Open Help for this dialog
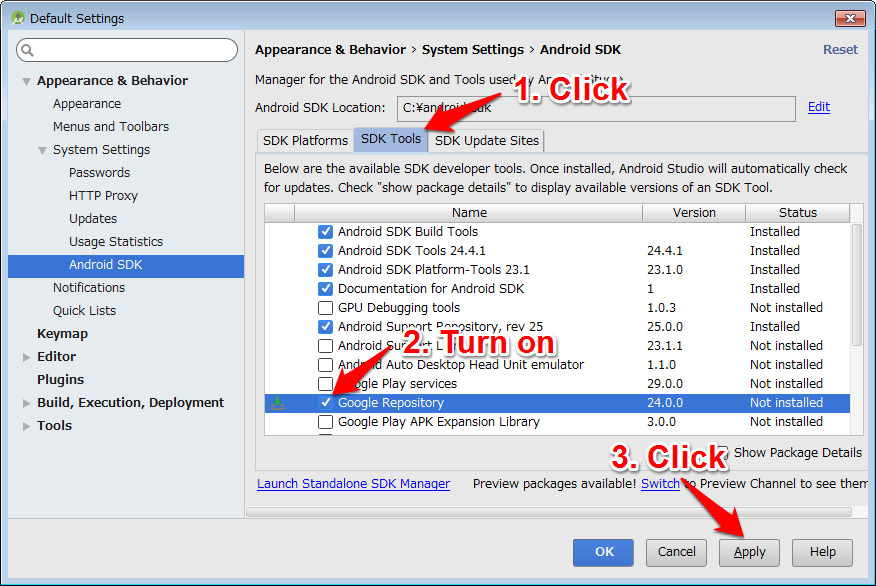Screen dimensions: 876x586 coord(822,552)
